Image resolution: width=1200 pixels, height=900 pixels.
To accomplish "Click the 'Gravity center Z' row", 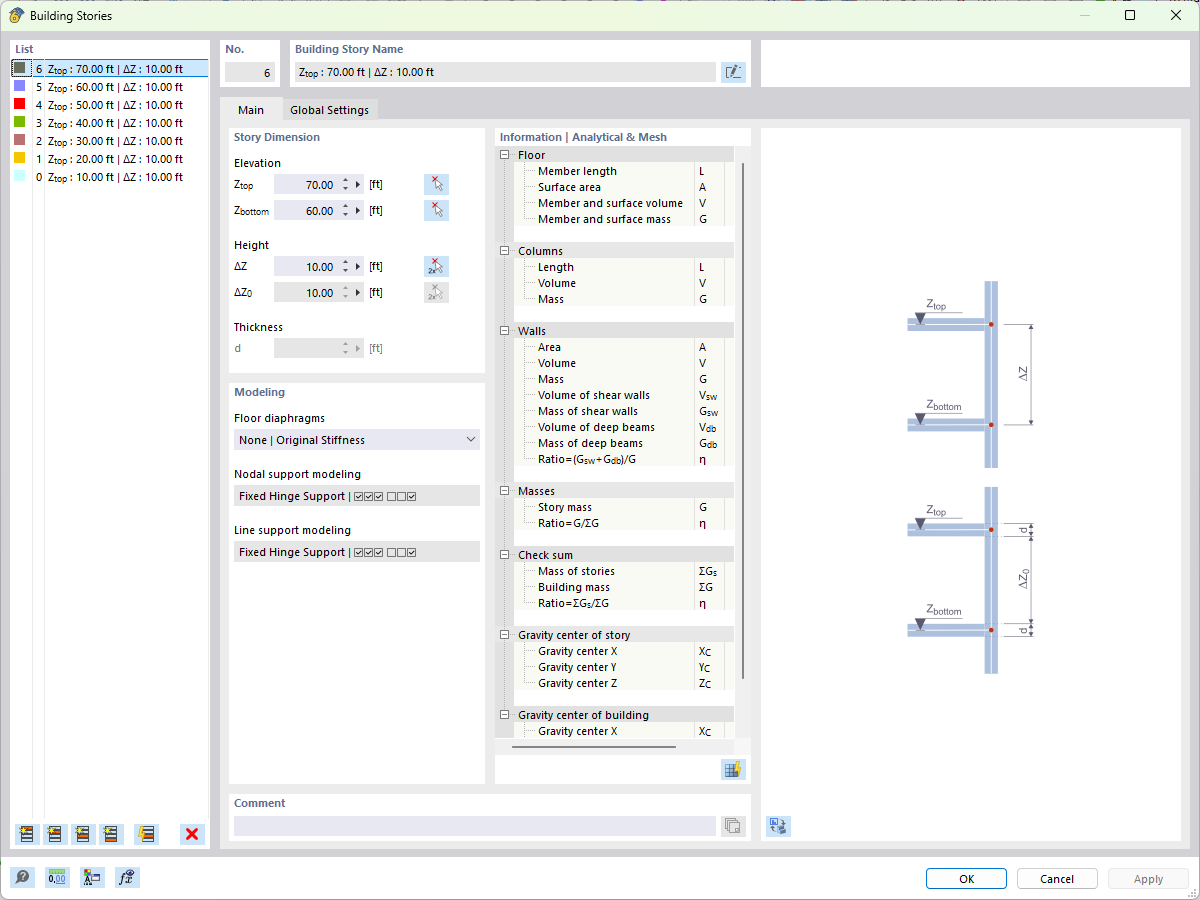I will click(622, 683).
